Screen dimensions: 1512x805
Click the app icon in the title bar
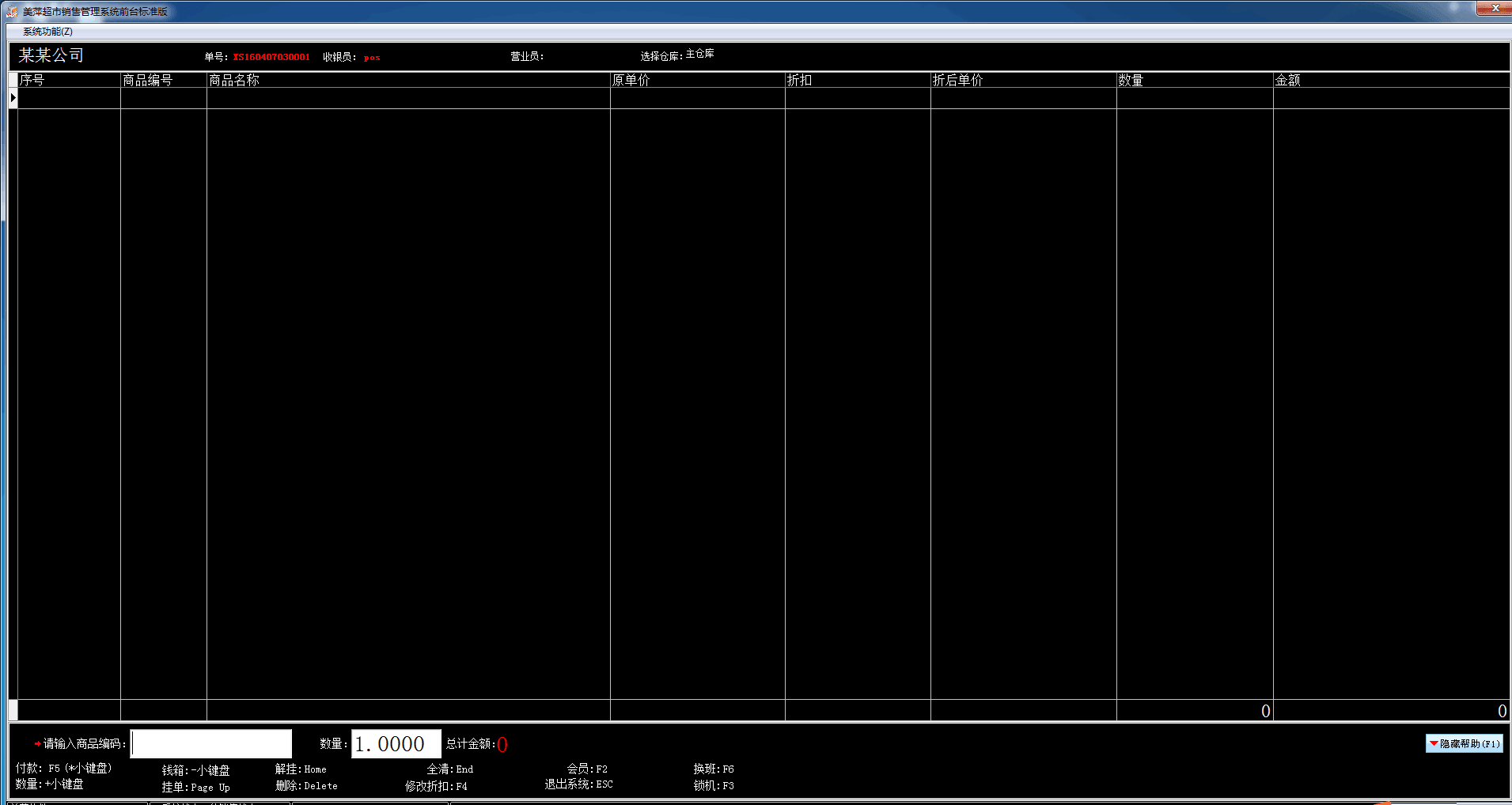click(12, 12)
